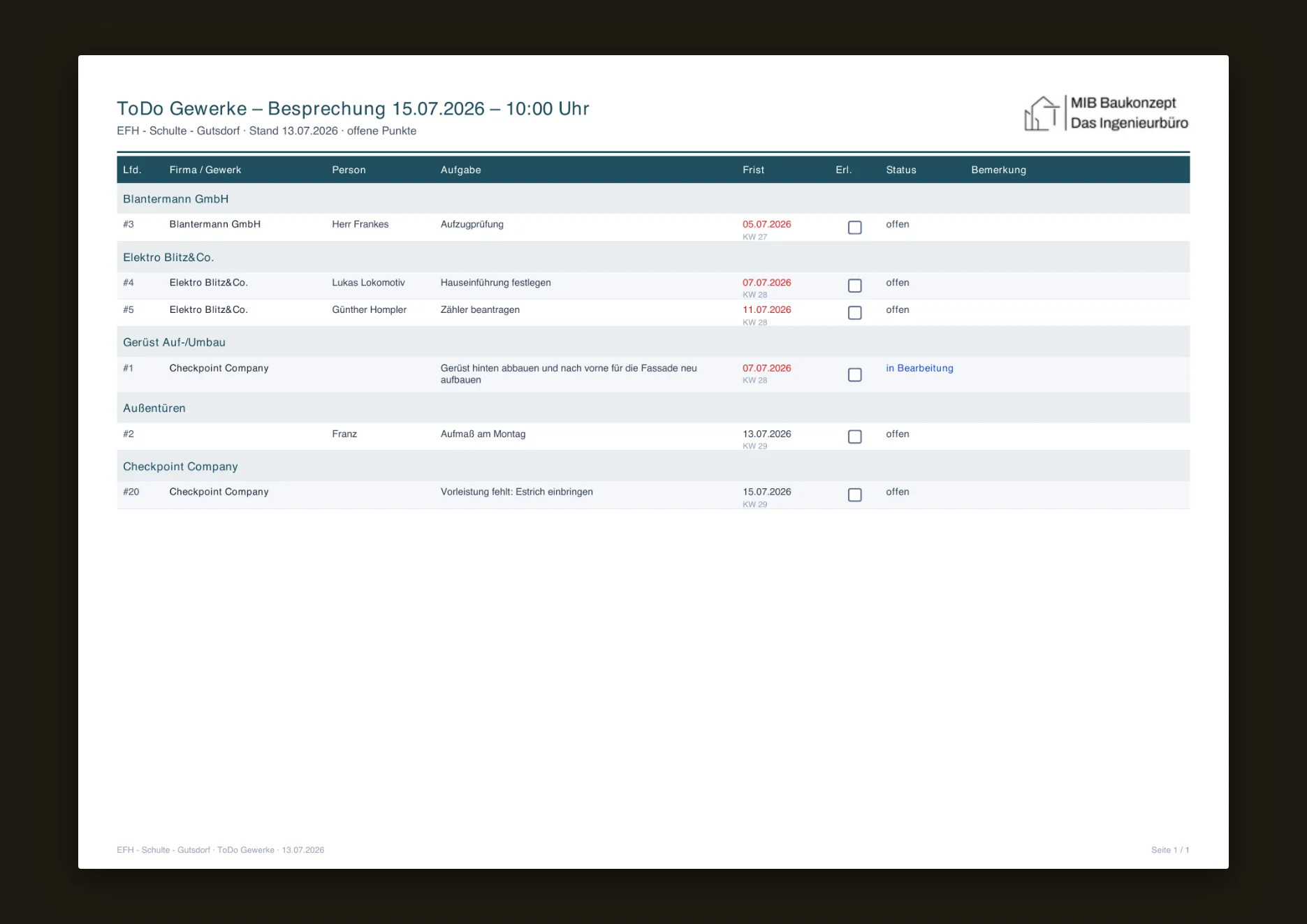Collapse the Elektro Blitz&Co. group row

tap(653, 257)
